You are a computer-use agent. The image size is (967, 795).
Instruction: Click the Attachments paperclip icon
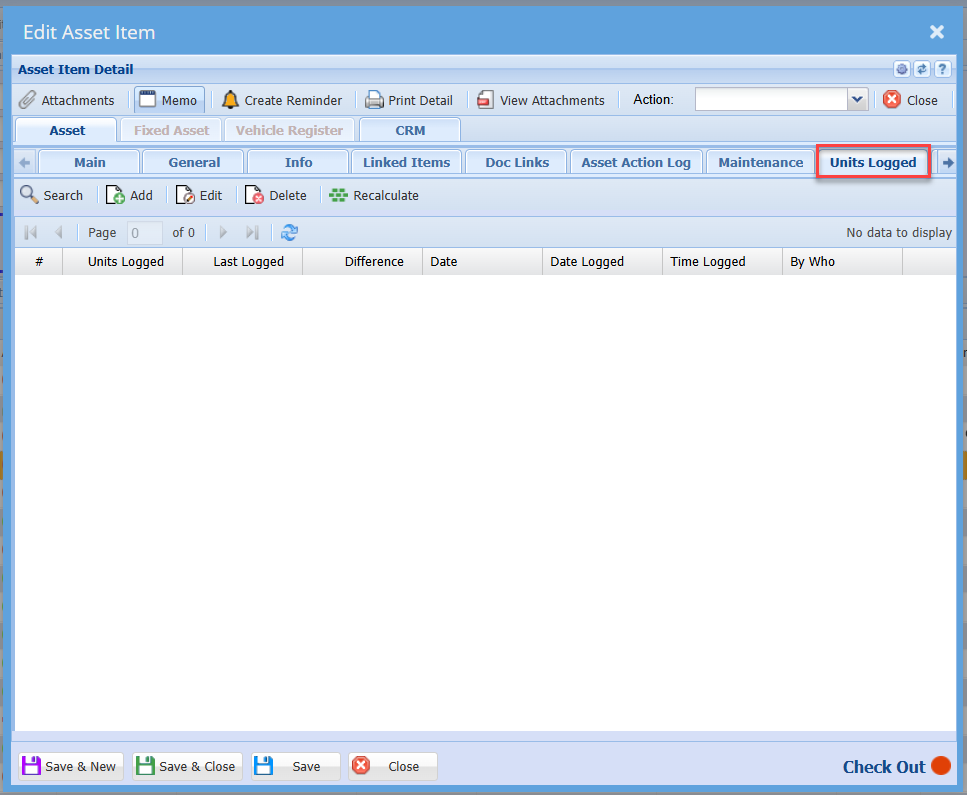click(x=29, y=100)
